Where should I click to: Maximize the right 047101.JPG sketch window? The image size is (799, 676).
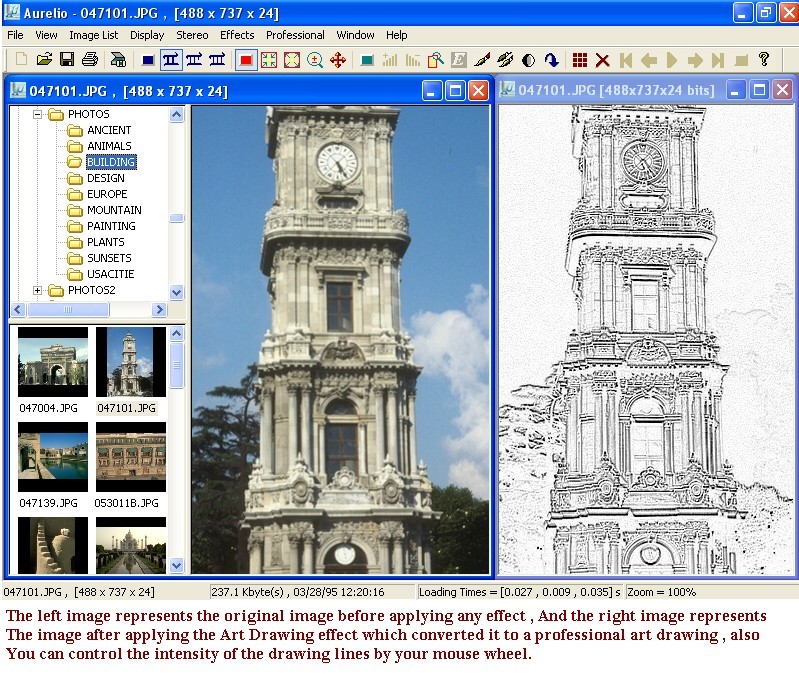(759, 91)
